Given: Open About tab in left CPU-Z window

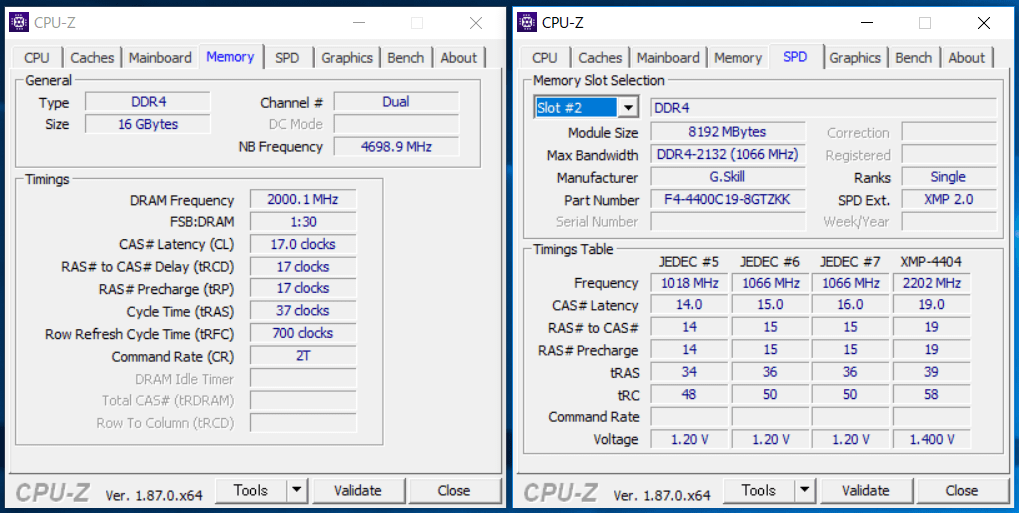Looking at the screenshot, I should [459, 57].
